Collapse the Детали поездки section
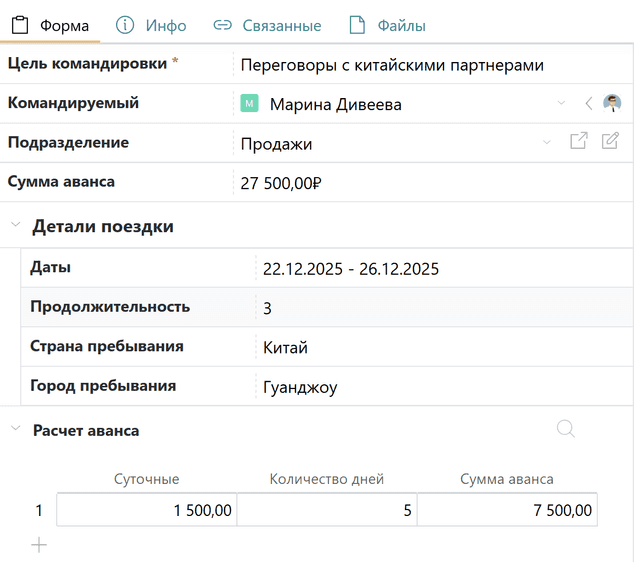 click(15, 226)
